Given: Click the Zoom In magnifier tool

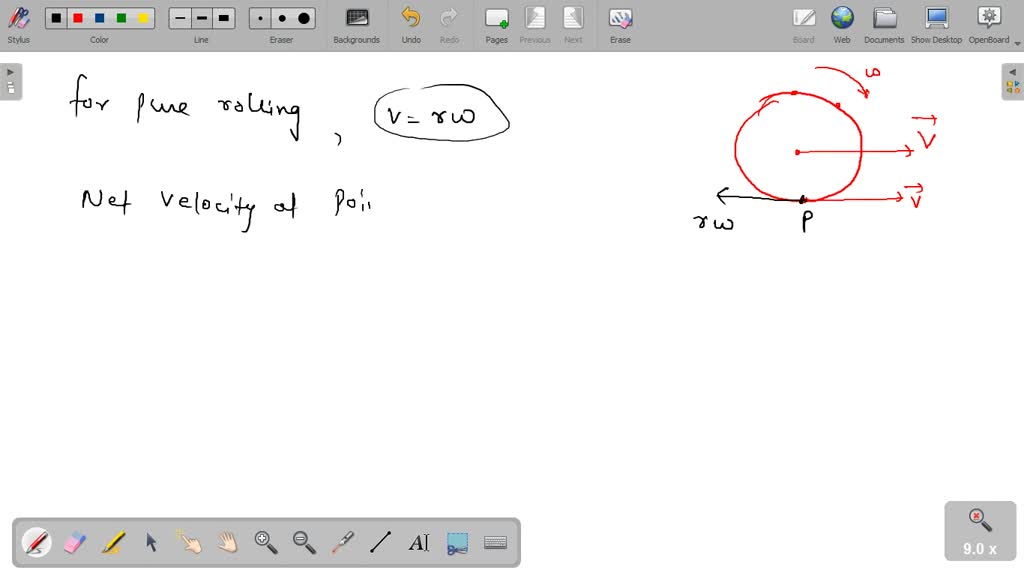Looking at the screenshot, I should (266, 542).
